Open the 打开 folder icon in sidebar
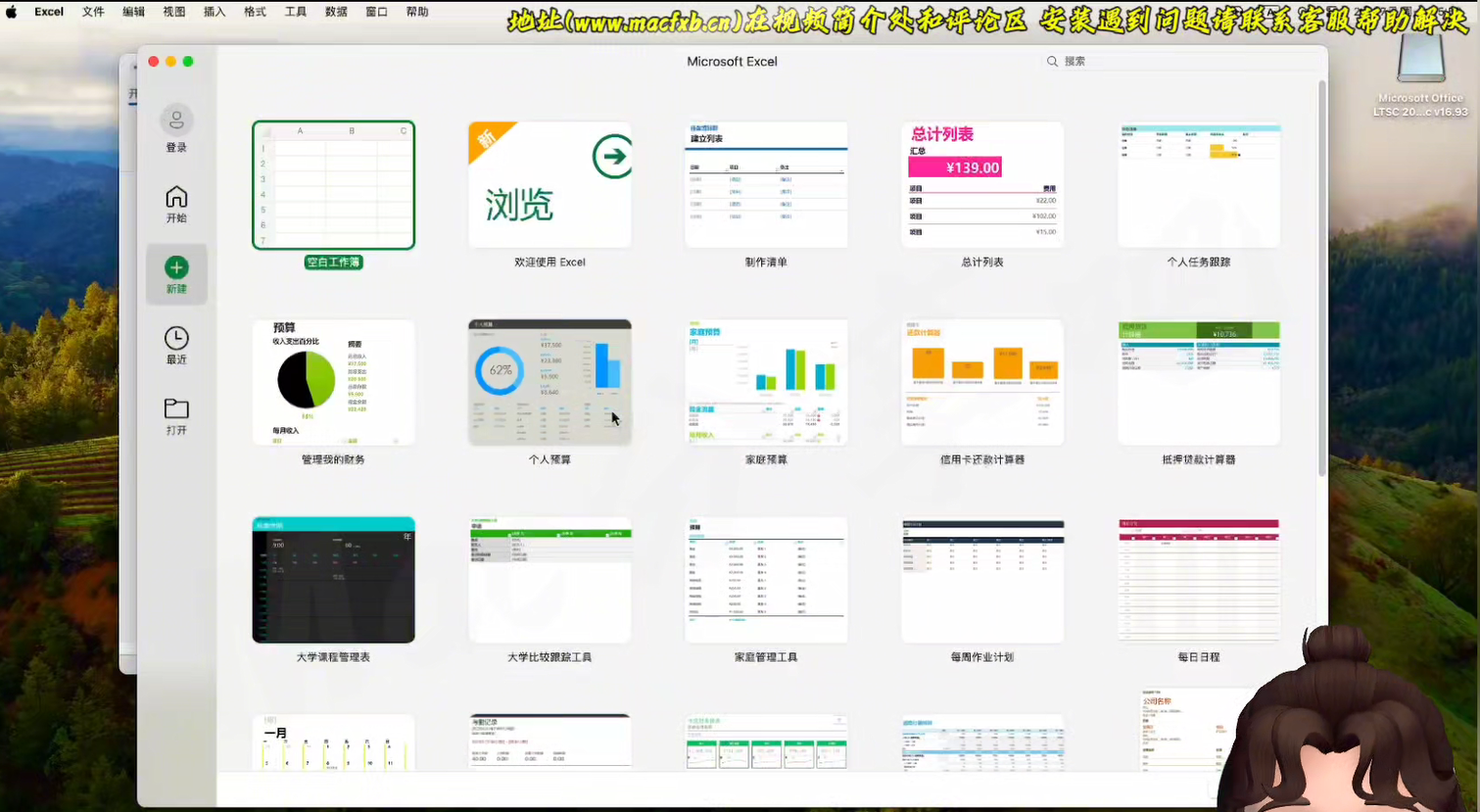The height and width of the screenshot is (812, 1480). click(176, 407)
